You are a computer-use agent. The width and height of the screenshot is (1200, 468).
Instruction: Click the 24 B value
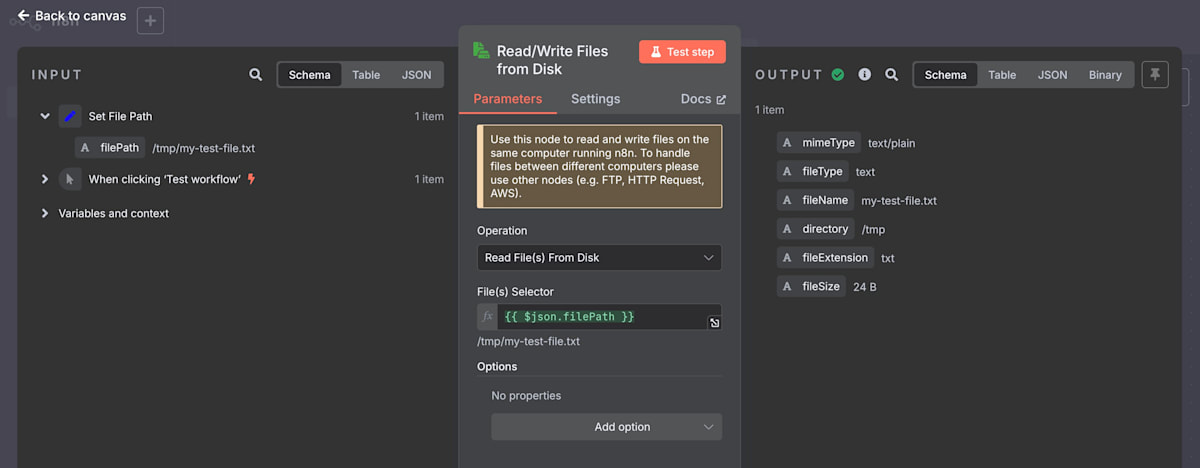pyautogui.click(x=865, y=287)
